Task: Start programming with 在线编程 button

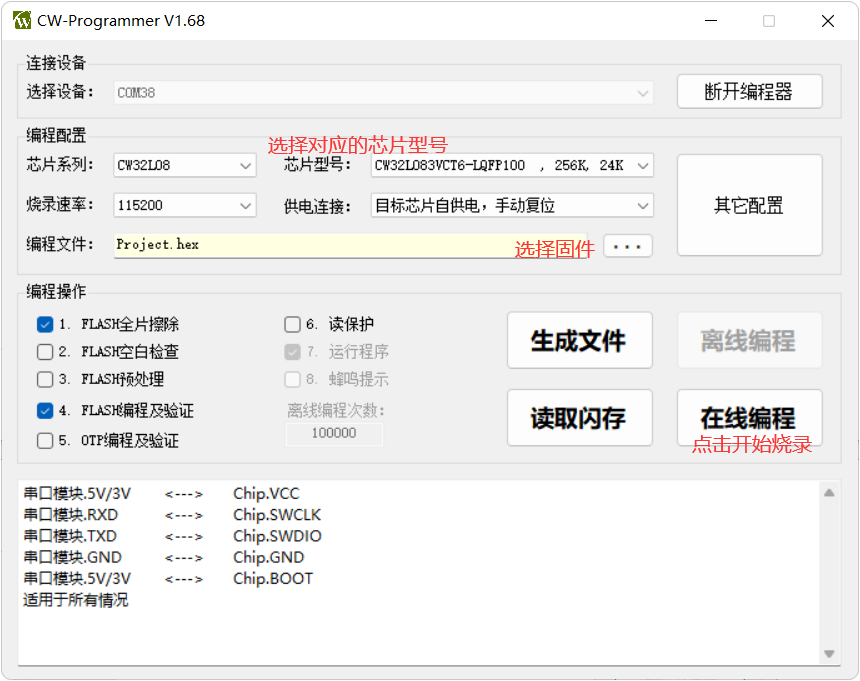Action: coord(749,418)
